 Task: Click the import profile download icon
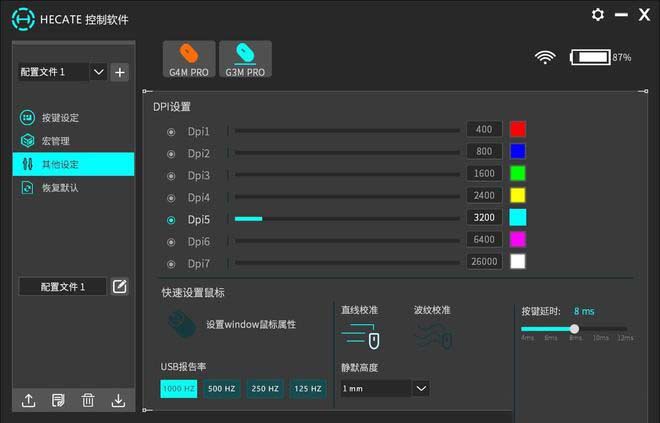[118, 400]
